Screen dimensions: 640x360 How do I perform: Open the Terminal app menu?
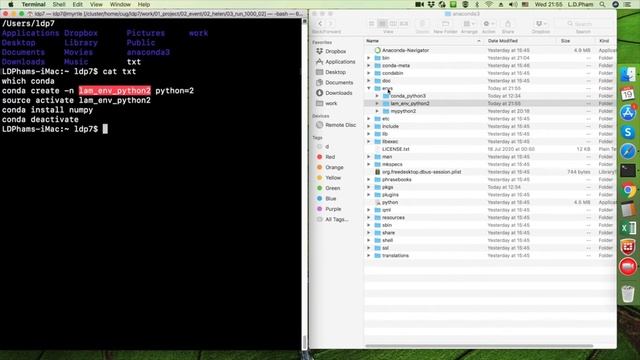point(33,4)
